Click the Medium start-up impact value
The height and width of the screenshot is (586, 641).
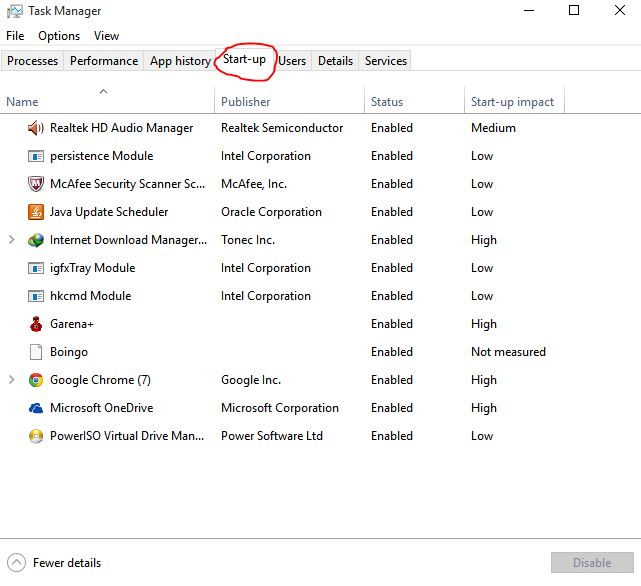click(x=493, y=128)
